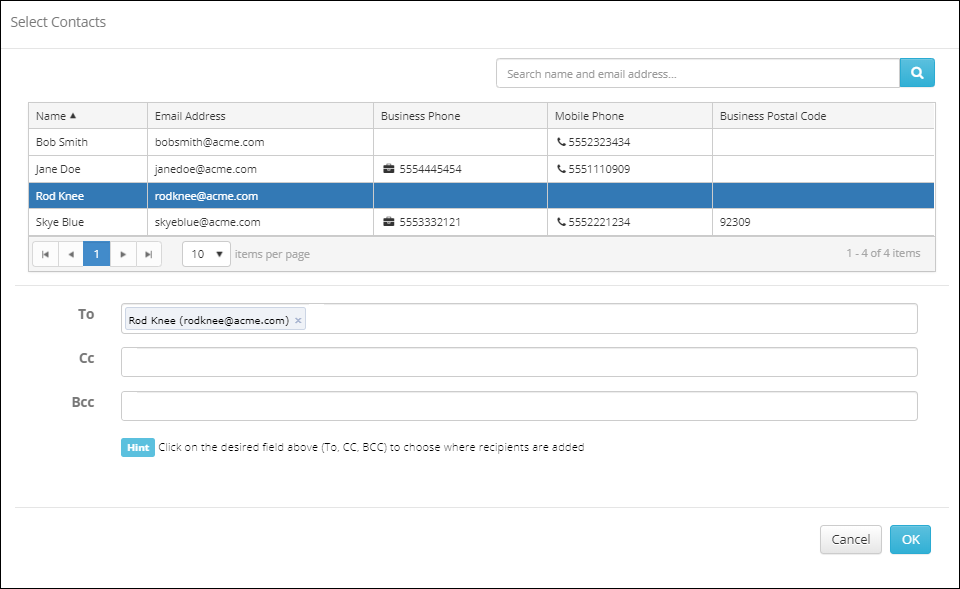Image resolution: width=960 pixels, height=589 pixels.
Task: Click the blue search magnifier button
Action: pos(917,73)
